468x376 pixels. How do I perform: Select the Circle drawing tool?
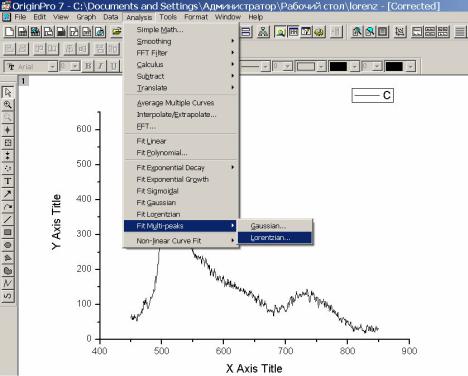[x=8, y=245]
